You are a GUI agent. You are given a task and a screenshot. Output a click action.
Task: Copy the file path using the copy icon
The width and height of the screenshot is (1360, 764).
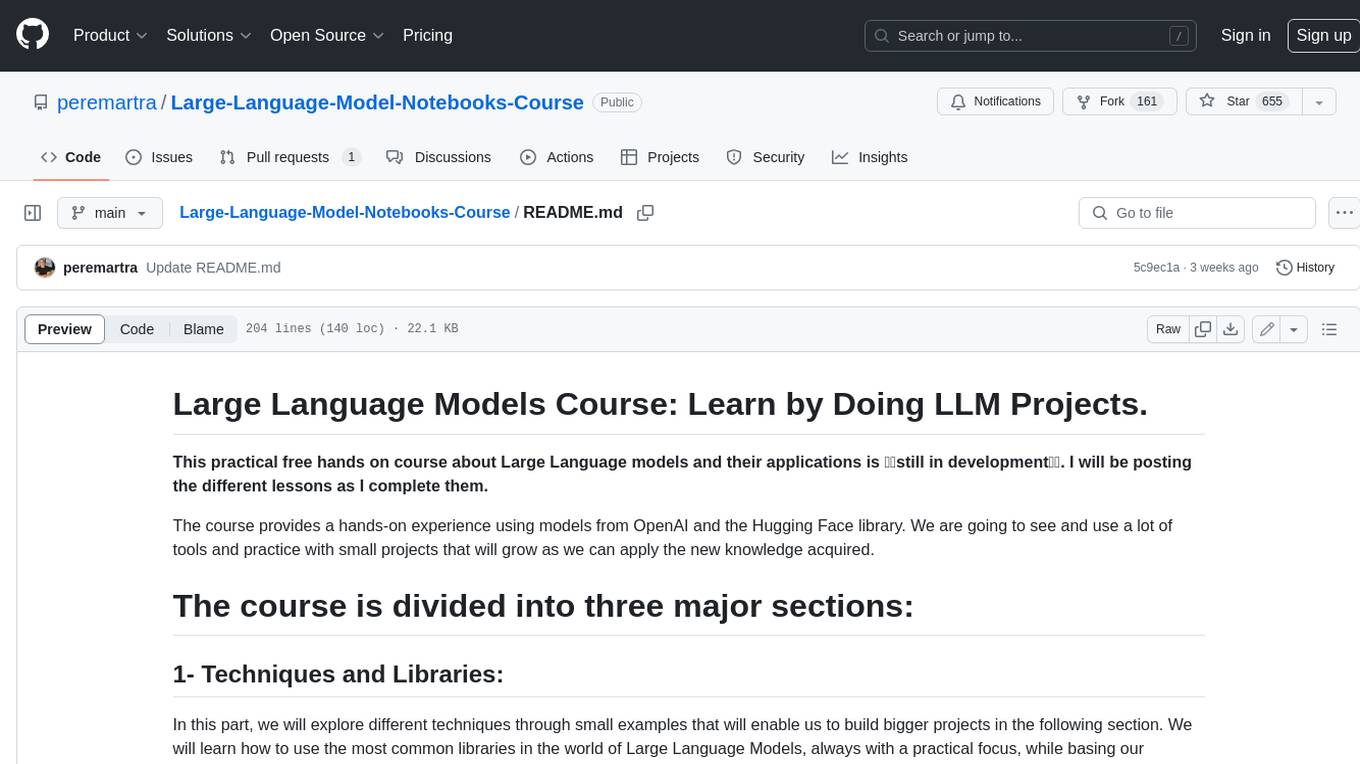(645, 213)
